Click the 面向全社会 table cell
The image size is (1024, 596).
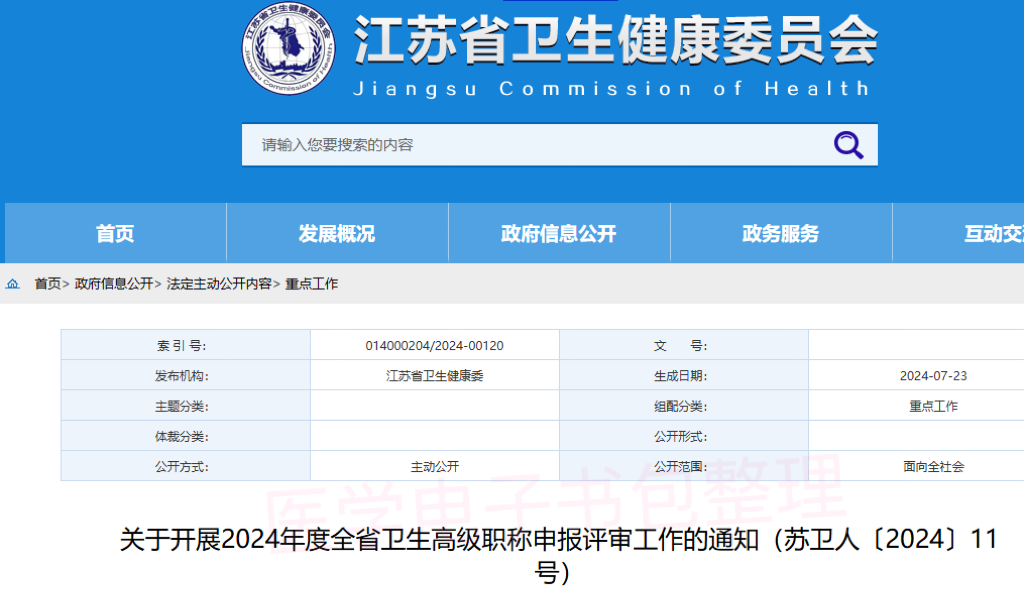tap(916, 466)
